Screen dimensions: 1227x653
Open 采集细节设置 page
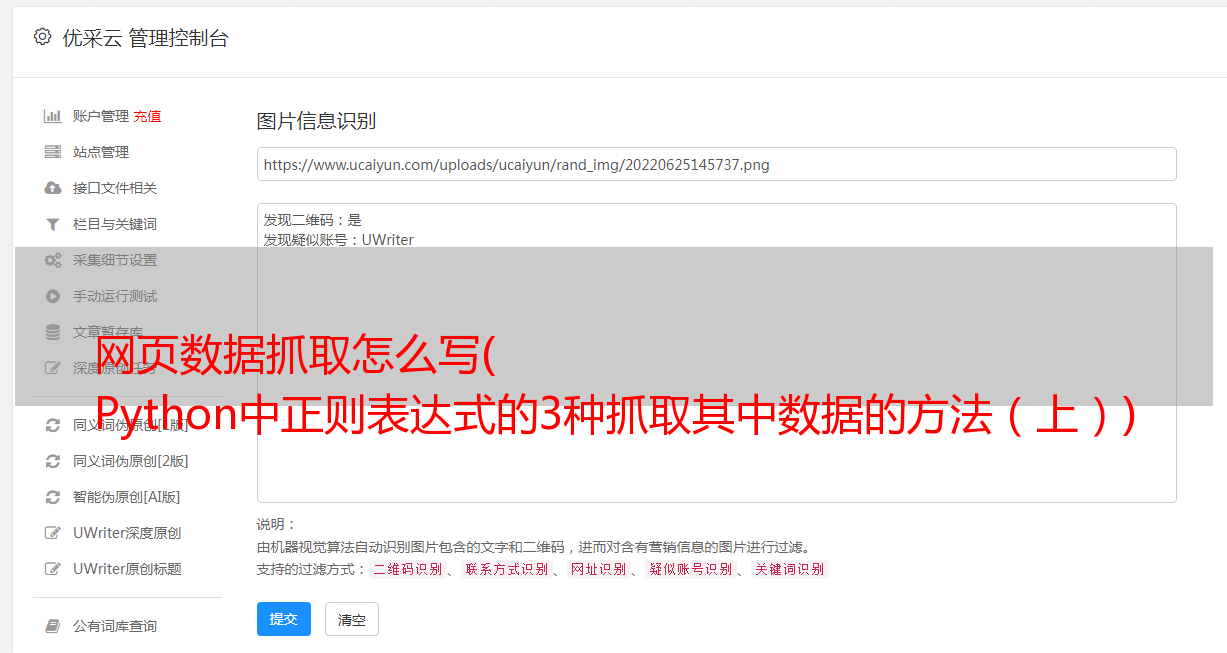coord(115,260)
